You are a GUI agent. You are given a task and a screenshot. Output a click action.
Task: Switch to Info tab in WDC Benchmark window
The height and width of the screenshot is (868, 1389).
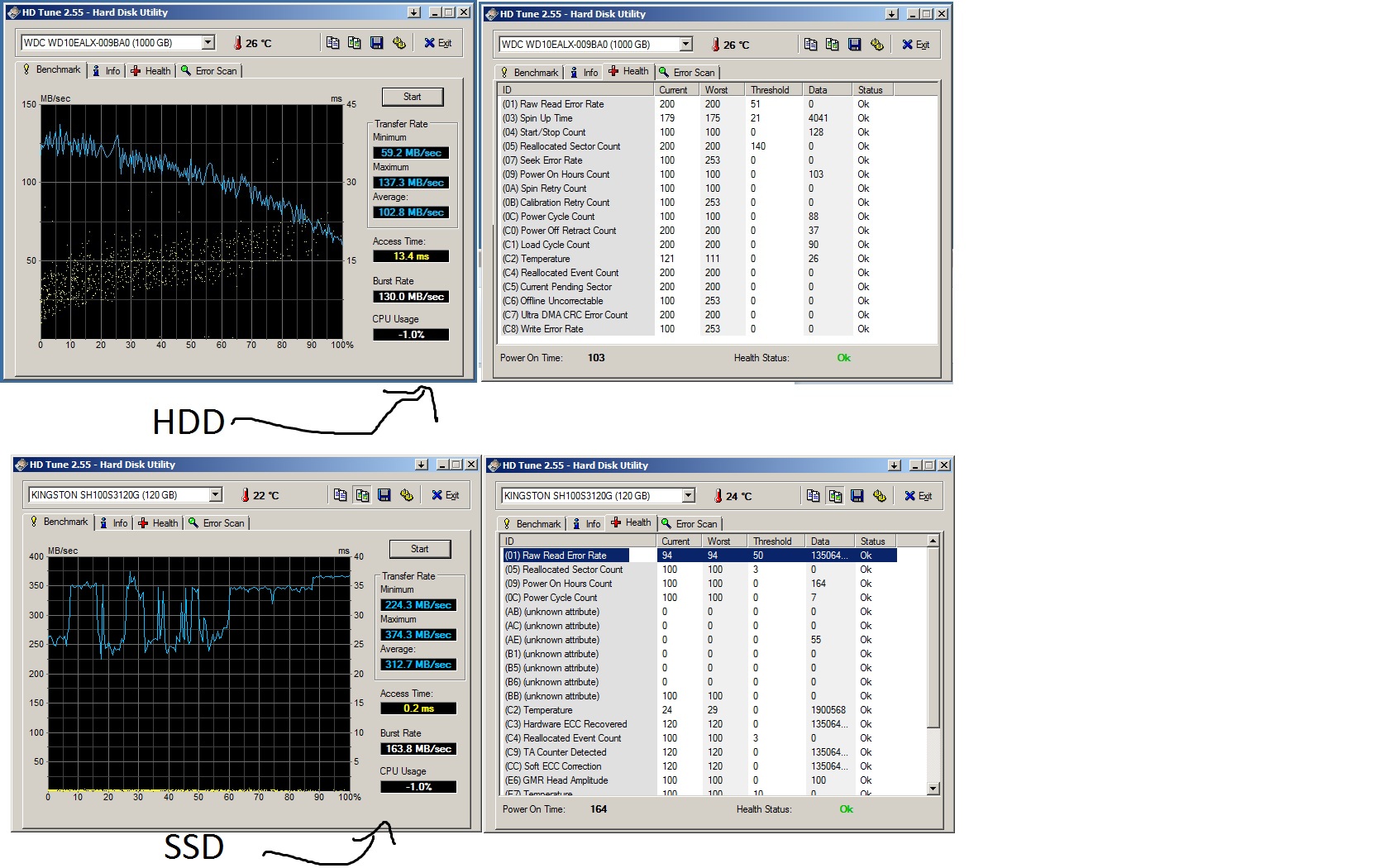(106, 71)
